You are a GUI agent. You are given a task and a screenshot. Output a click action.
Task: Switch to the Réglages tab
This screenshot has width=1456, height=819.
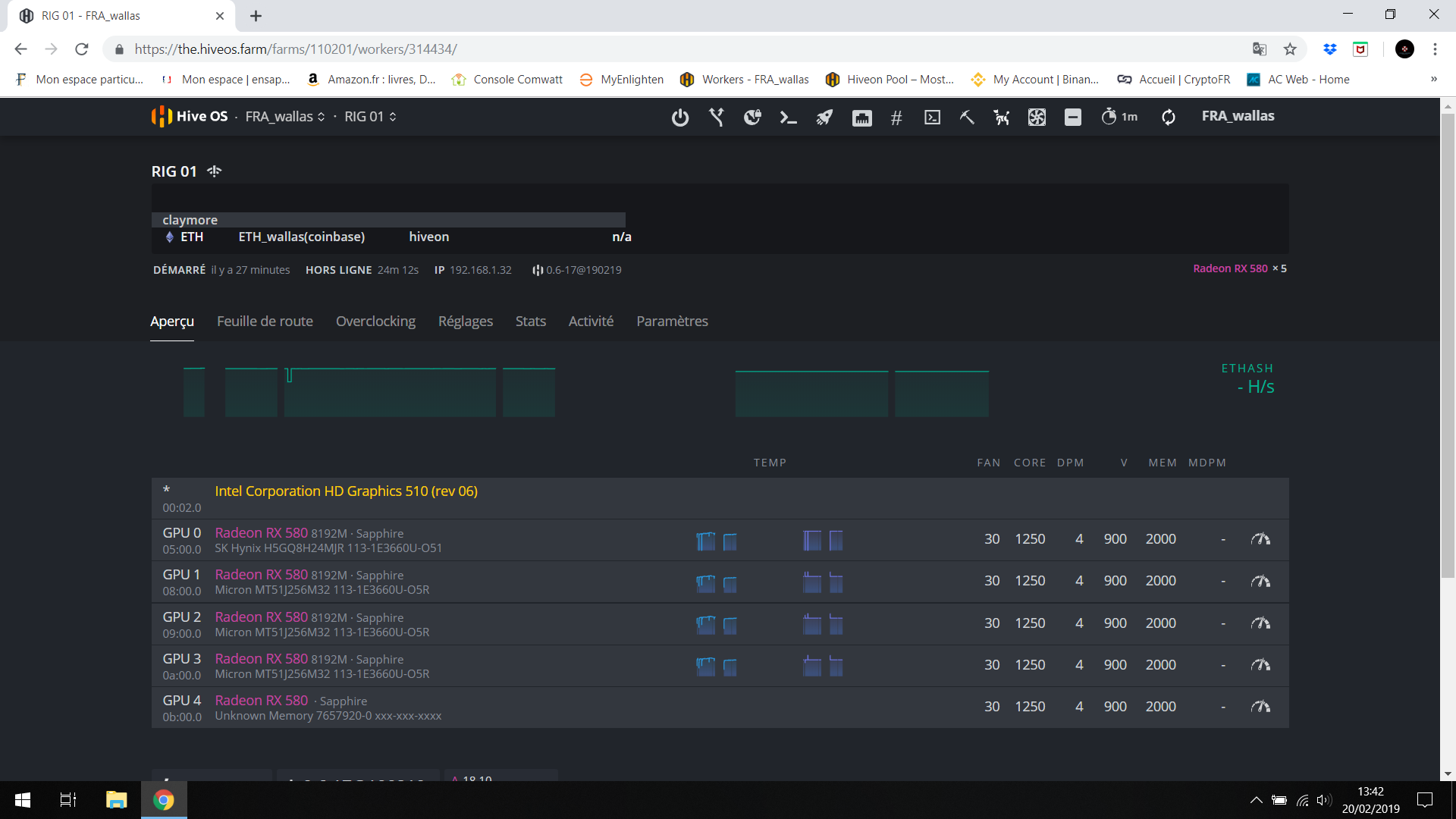[x=466, y=322]
